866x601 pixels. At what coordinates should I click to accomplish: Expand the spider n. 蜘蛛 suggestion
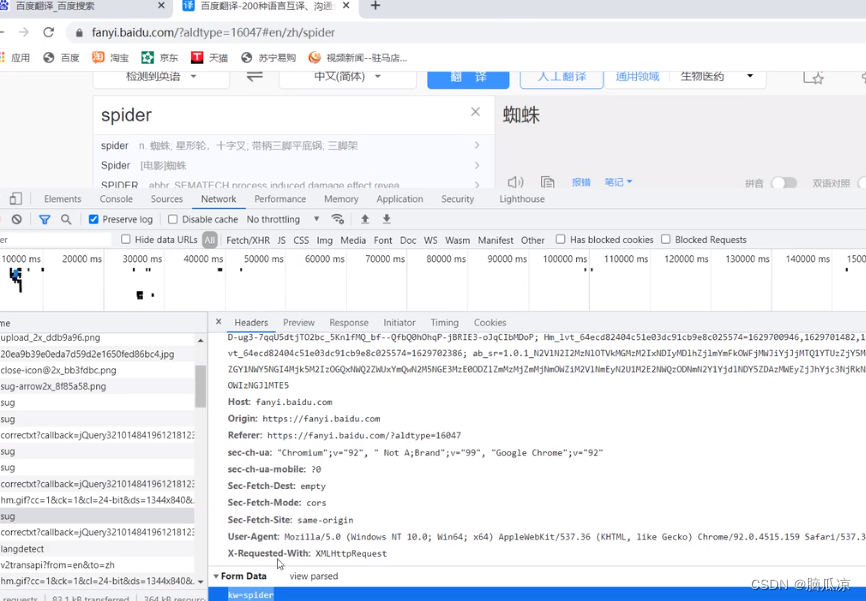[x=477, y=145]
